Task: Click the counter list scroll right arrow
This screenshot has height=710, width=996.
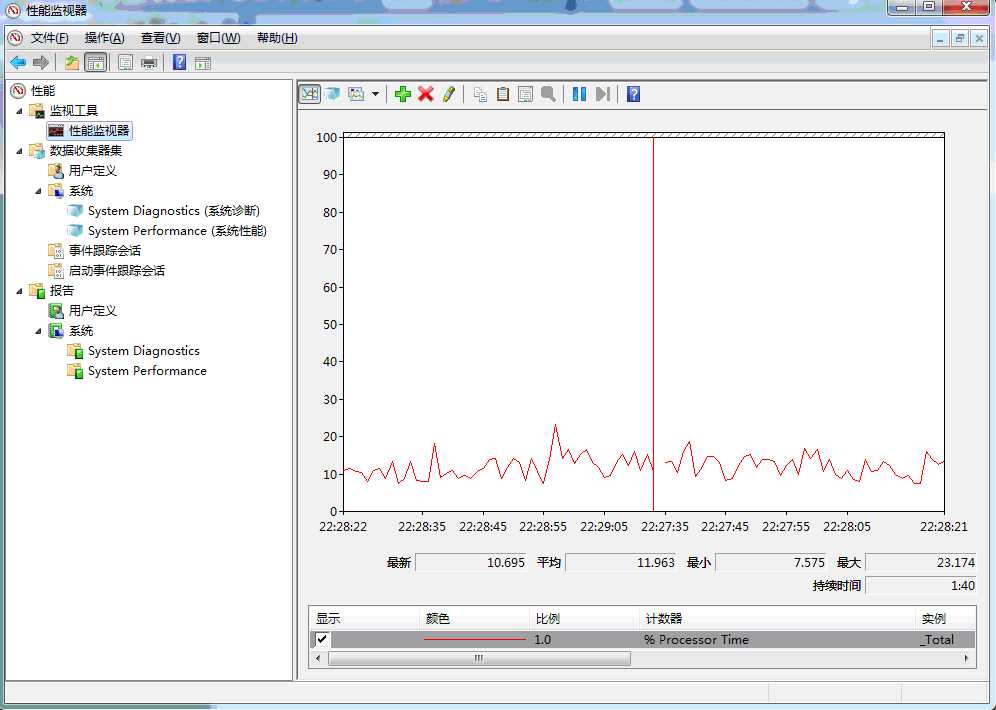Action: pos(967,658)
